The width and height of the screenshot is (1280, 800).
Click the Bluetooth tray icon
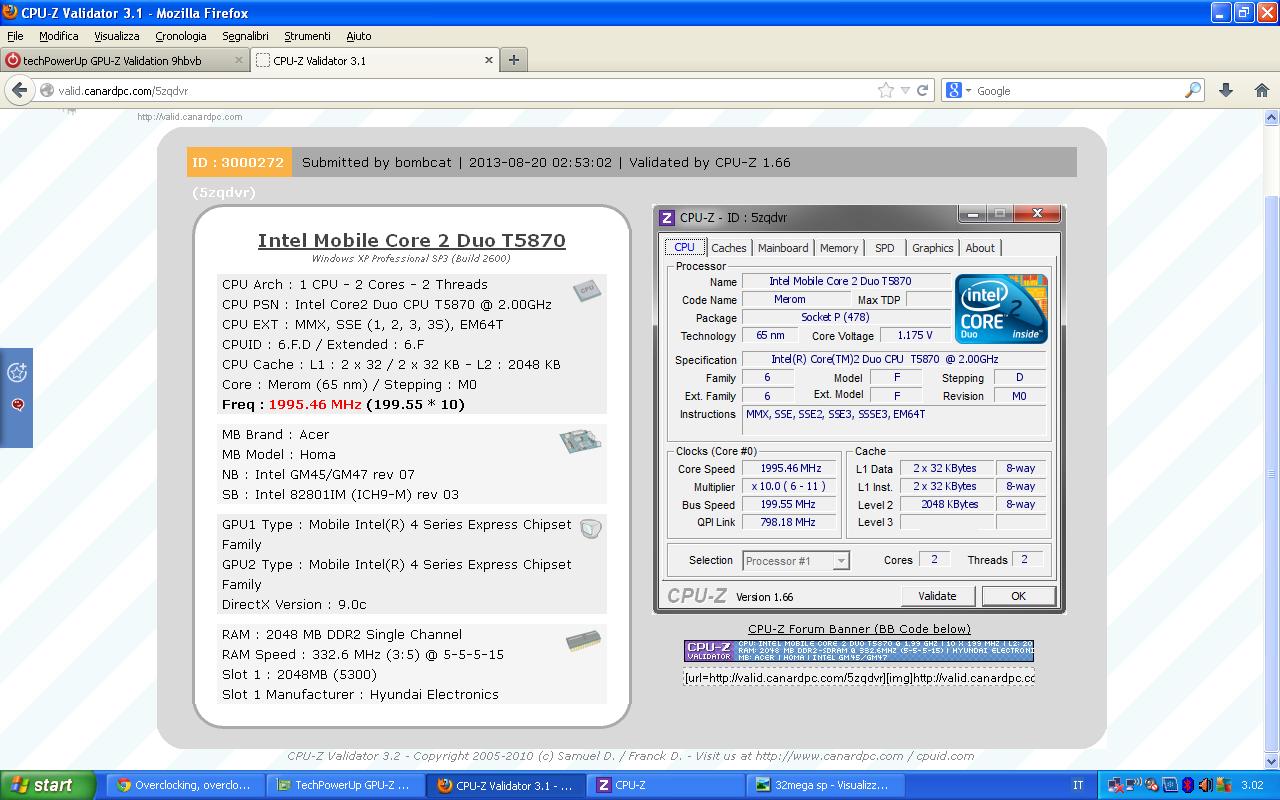1189,786
